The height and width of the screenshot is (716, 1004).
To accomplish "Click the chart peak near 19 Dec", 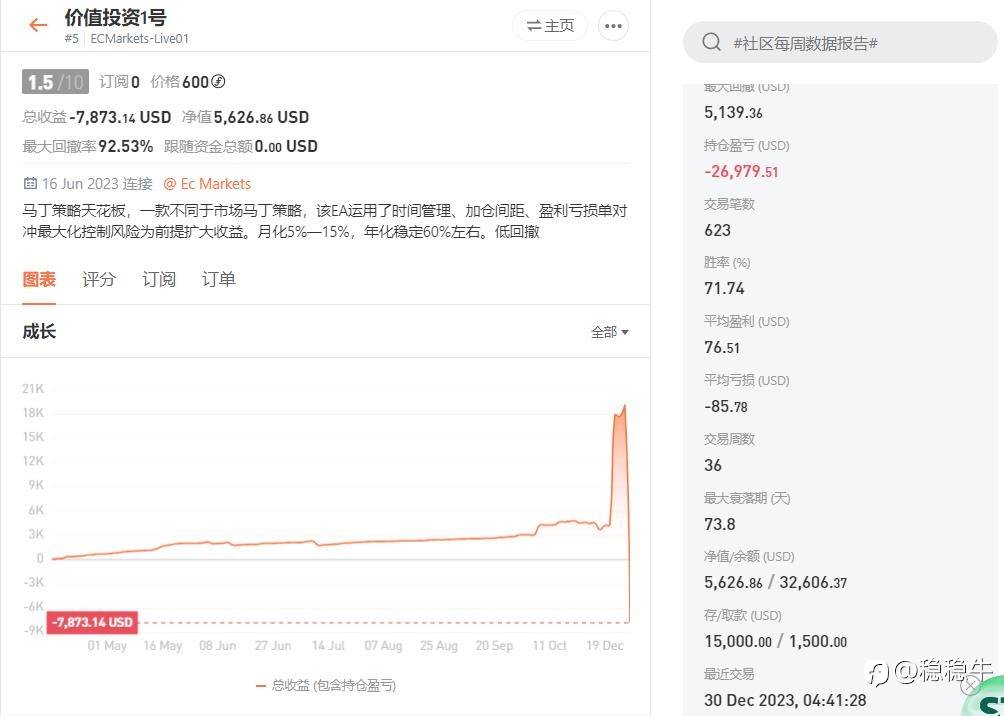I will click(x=624, y=406).
